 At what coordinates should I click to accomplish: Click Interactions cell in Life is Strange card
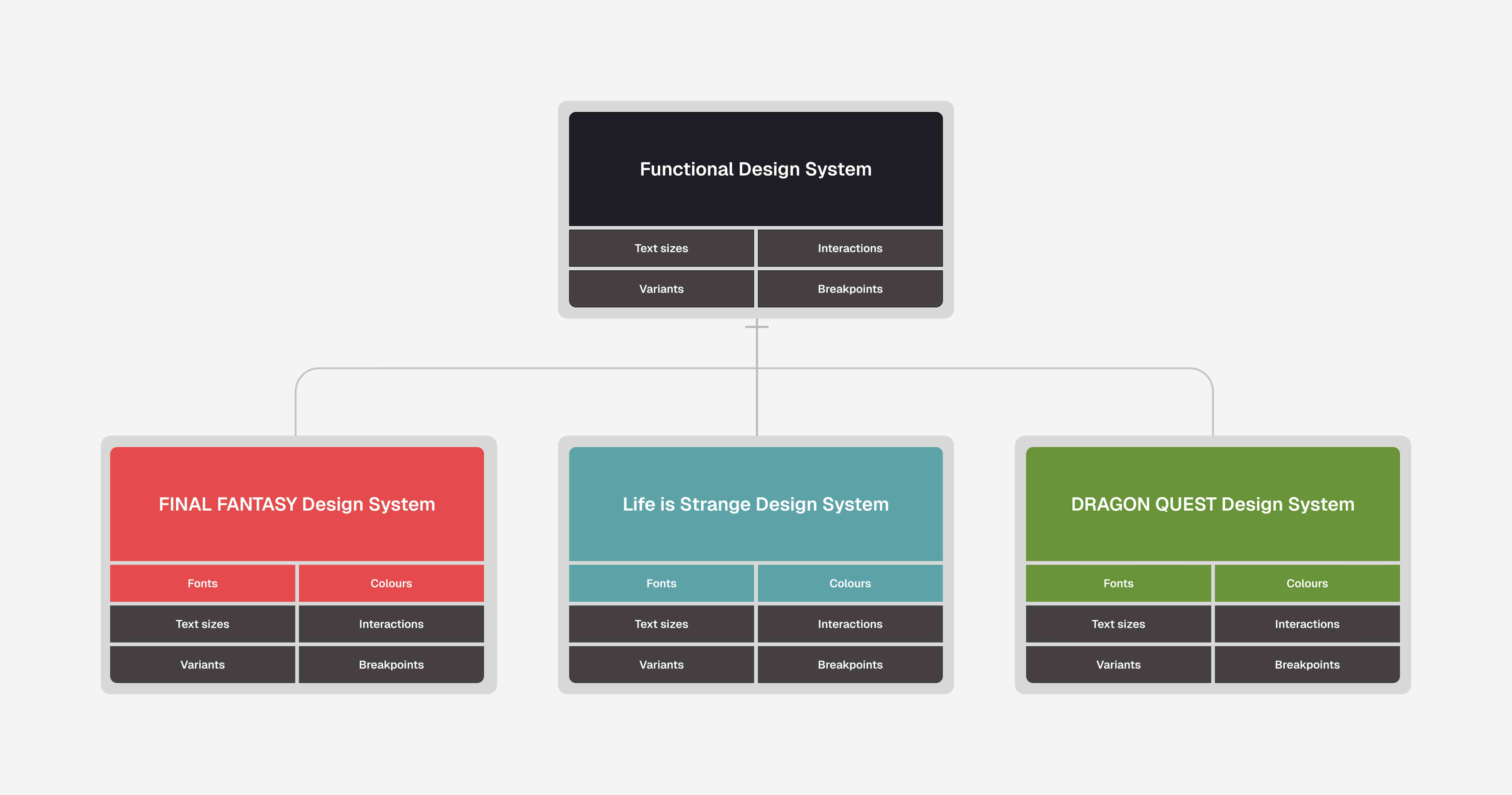point(850,624)
